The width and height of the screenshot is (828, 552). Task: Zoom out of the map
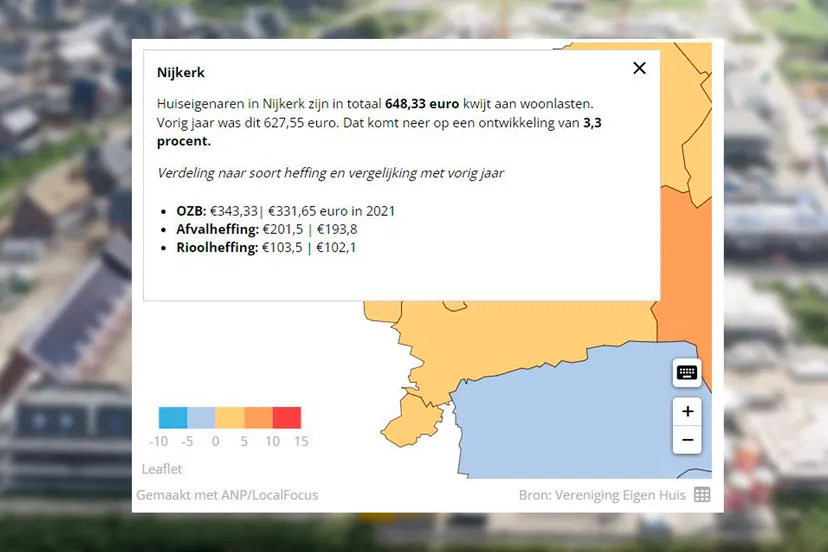[x=687, y=439]
